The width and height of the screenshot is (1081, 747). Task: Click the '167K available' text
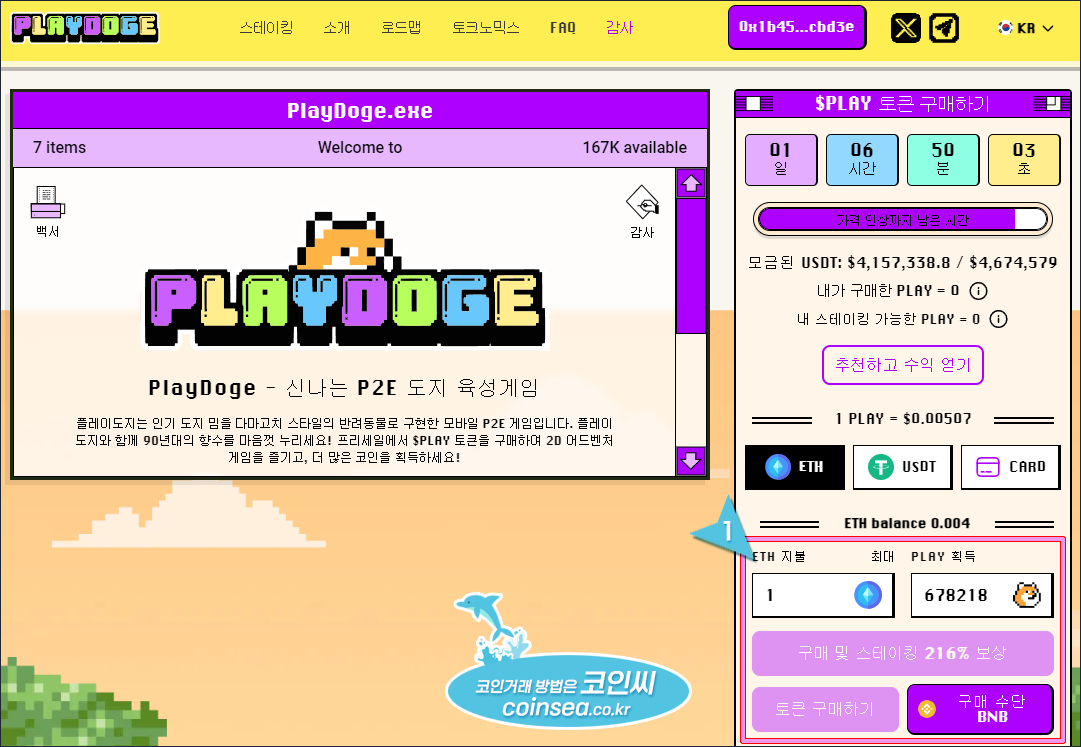point(634,147)
